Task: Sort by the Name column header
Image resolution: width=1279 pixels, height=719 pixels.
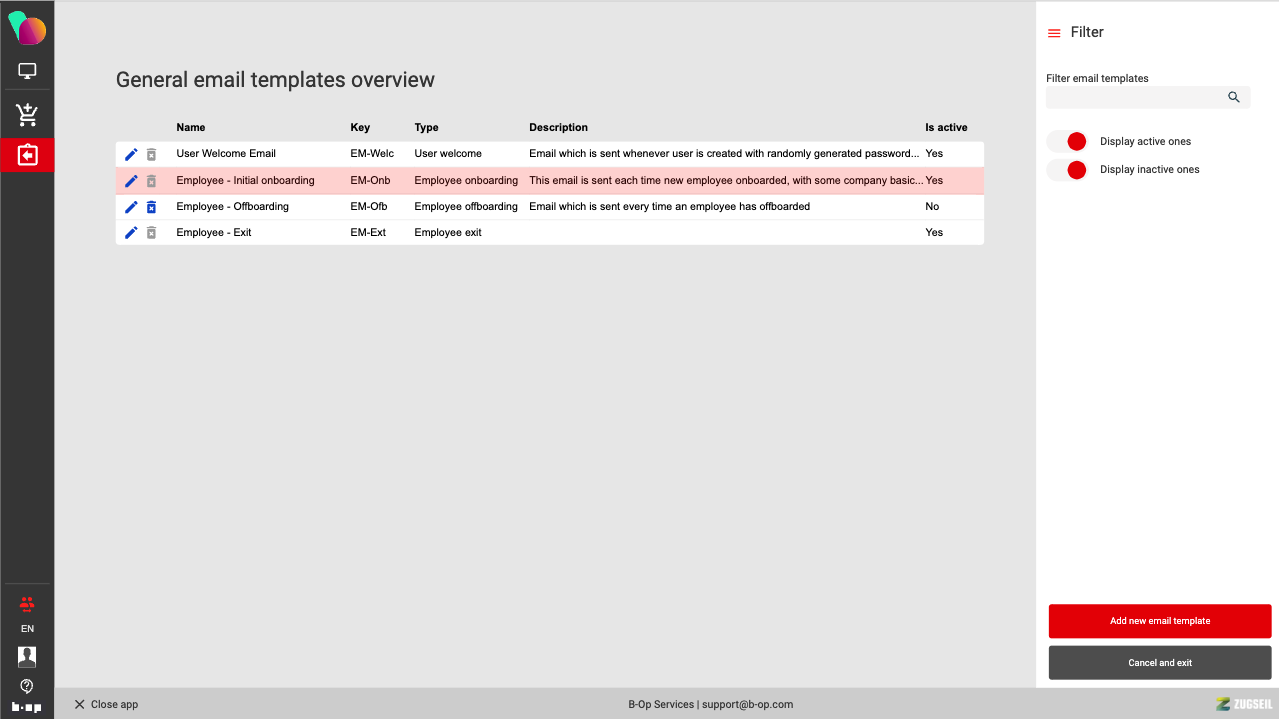Action: tap(191, 128)
